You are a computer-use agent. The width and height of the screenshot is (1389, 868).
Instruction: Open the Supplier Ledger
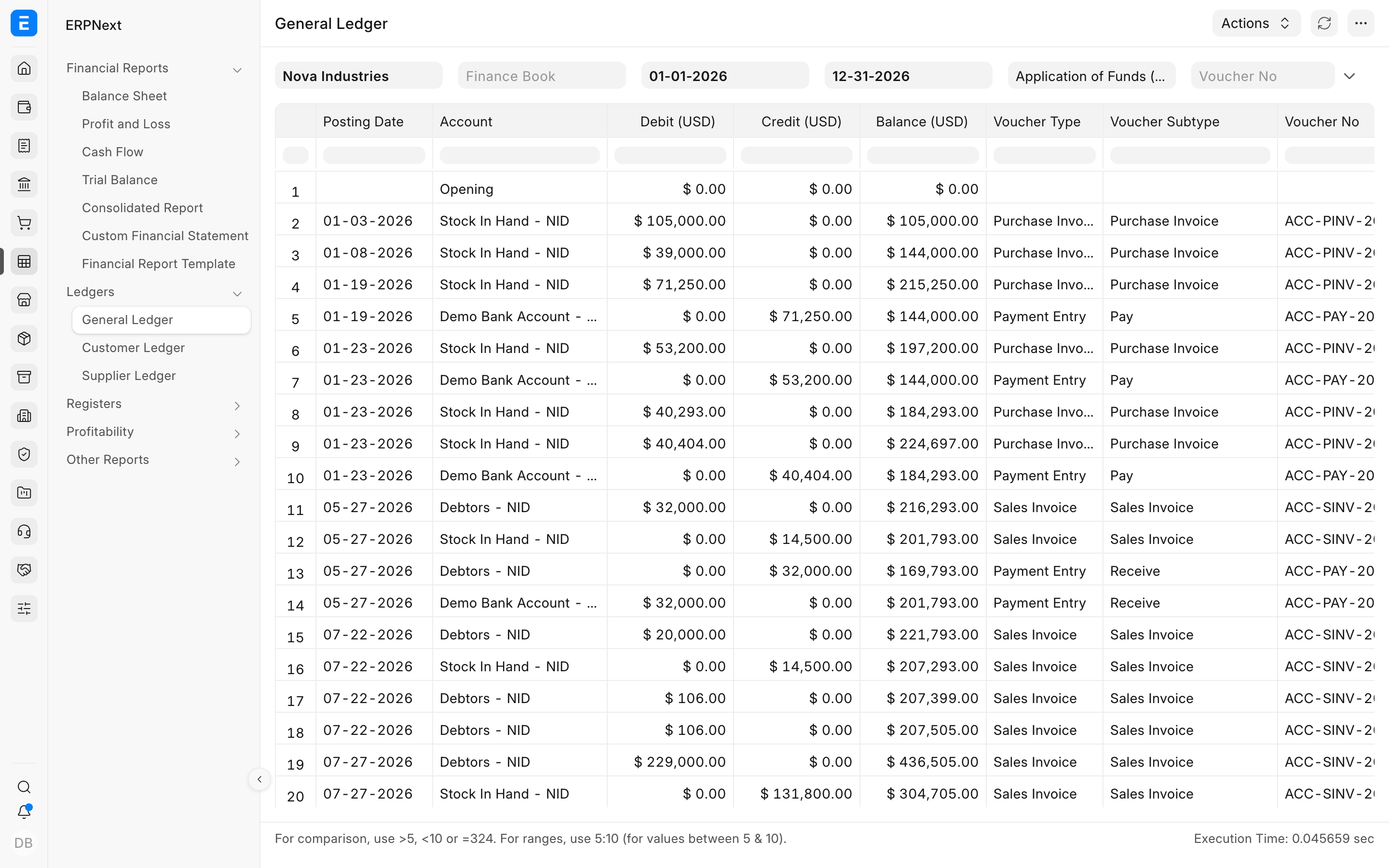129,376
